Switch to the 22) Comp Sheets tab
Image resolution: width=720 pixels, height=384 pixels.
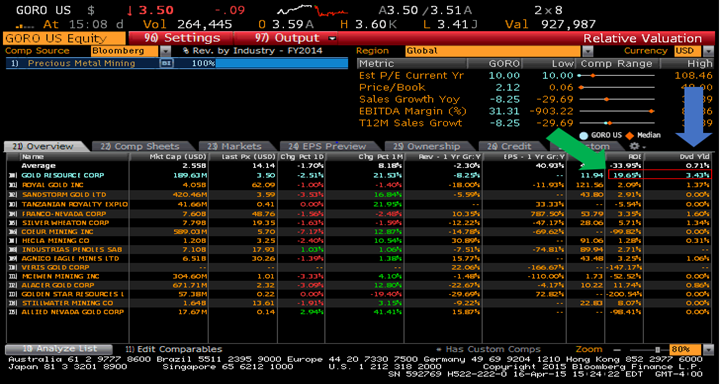click(x=140, y=146)
